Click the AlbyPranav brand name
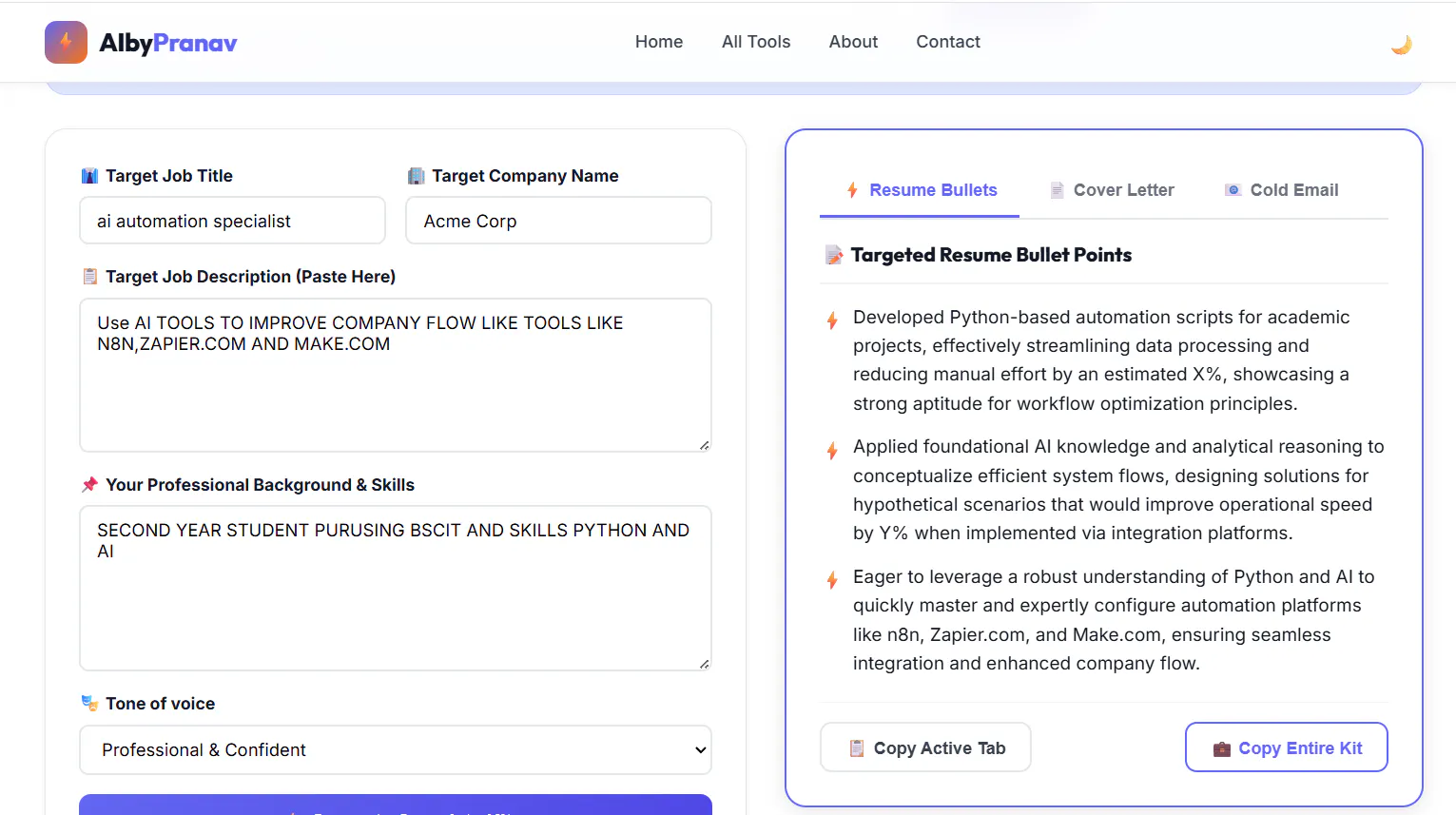This screenshot has height=815, width=1456. tap(168, 43)
